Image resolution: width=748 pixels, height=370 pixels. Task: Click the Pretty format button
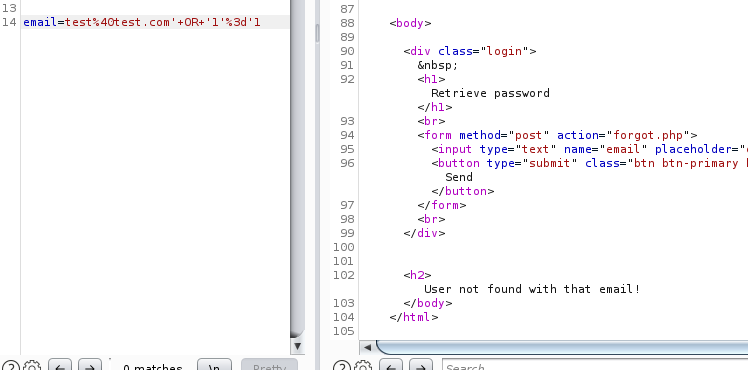(x=270, y=366)
